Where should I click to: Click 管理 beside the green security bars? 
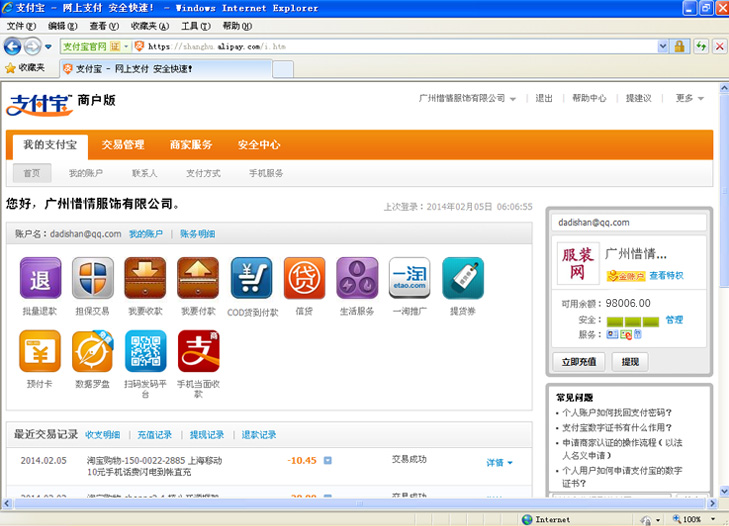coord(674,320)
